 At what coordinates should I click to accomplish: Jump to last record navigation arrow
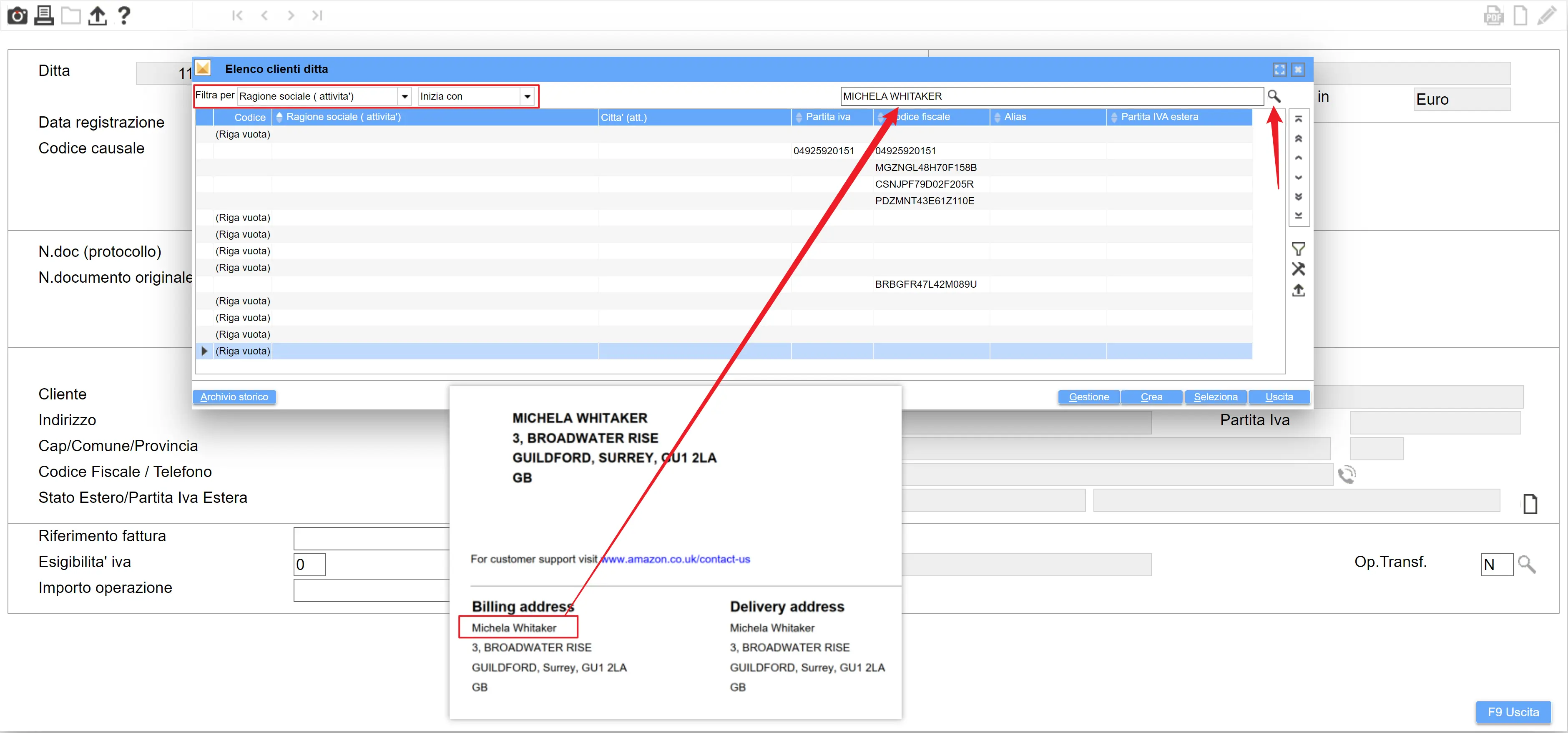317,15
